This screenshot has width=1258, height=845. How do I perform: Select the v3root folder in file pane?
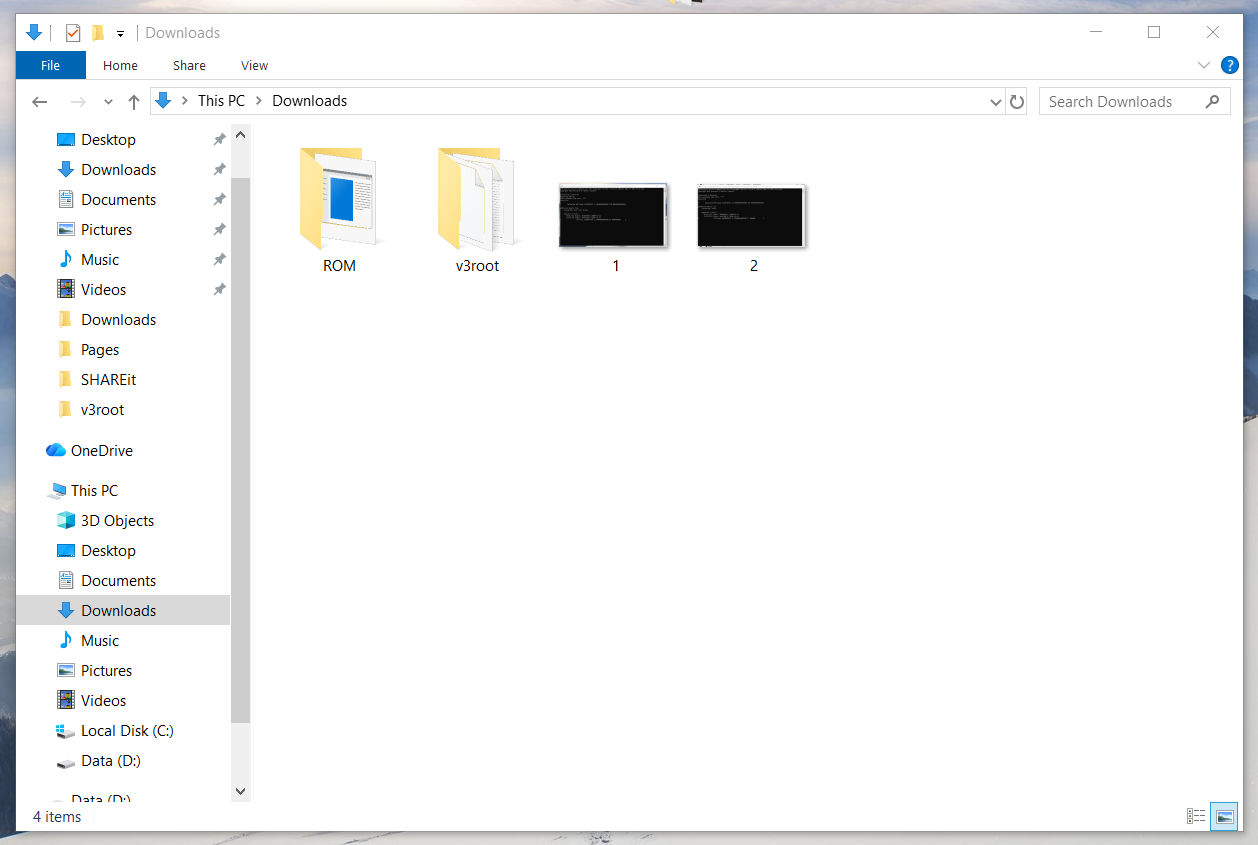point(477,211)
